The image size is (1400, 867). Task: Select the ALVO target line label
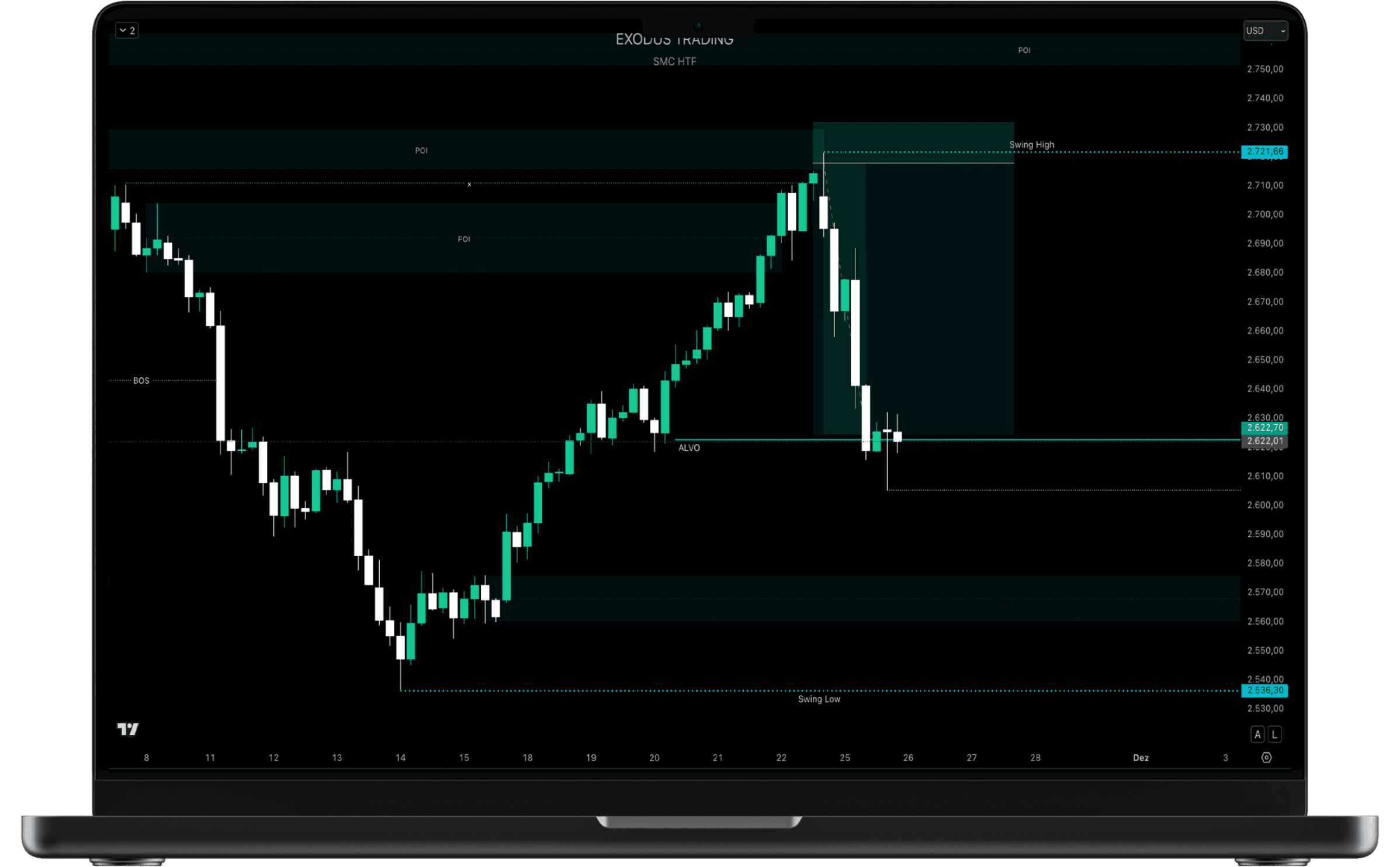689,448
